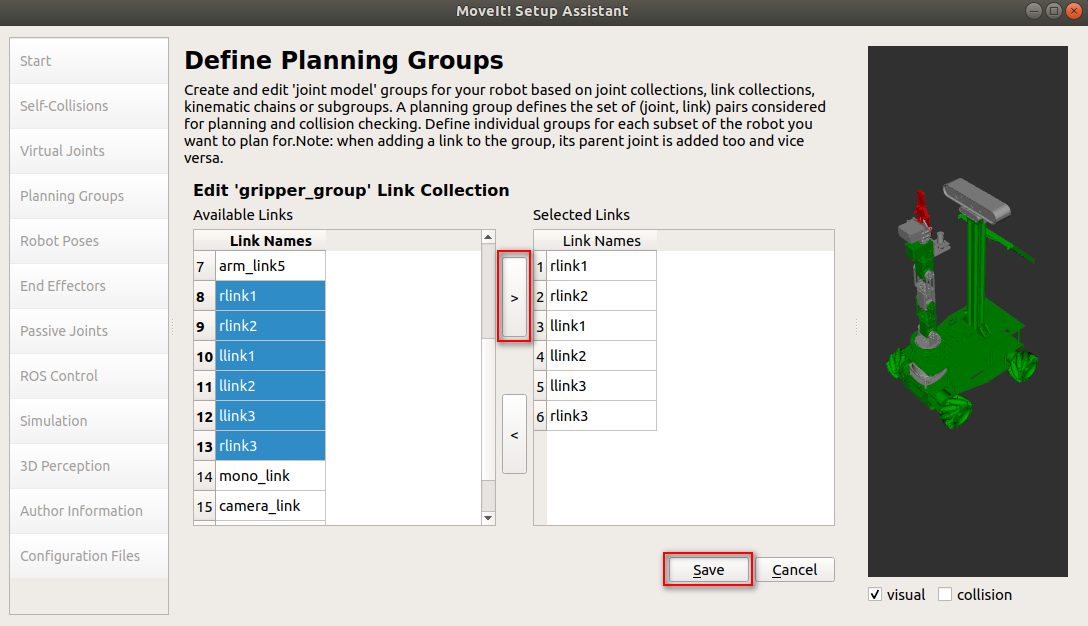Select rlink1 in the Available Links list
The height and width of the screenshot is (626, 1088).
pos(270,296)
